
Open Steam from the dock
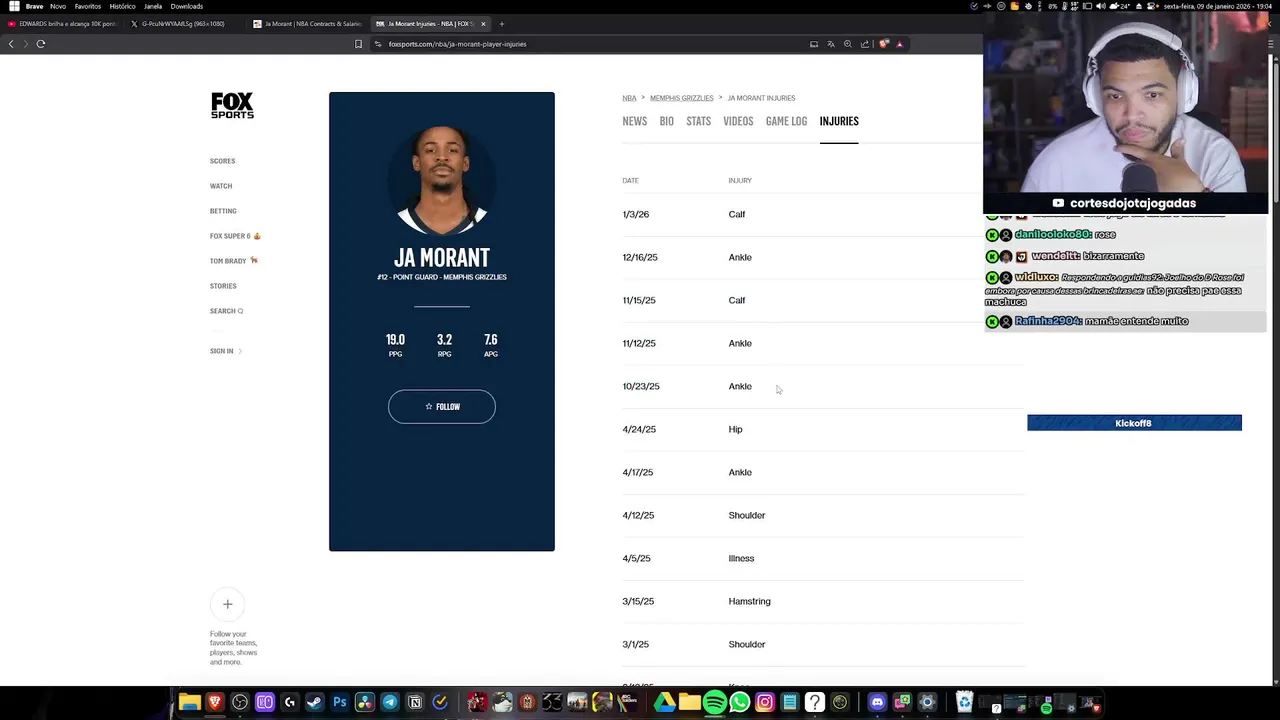tap(315, 703)
